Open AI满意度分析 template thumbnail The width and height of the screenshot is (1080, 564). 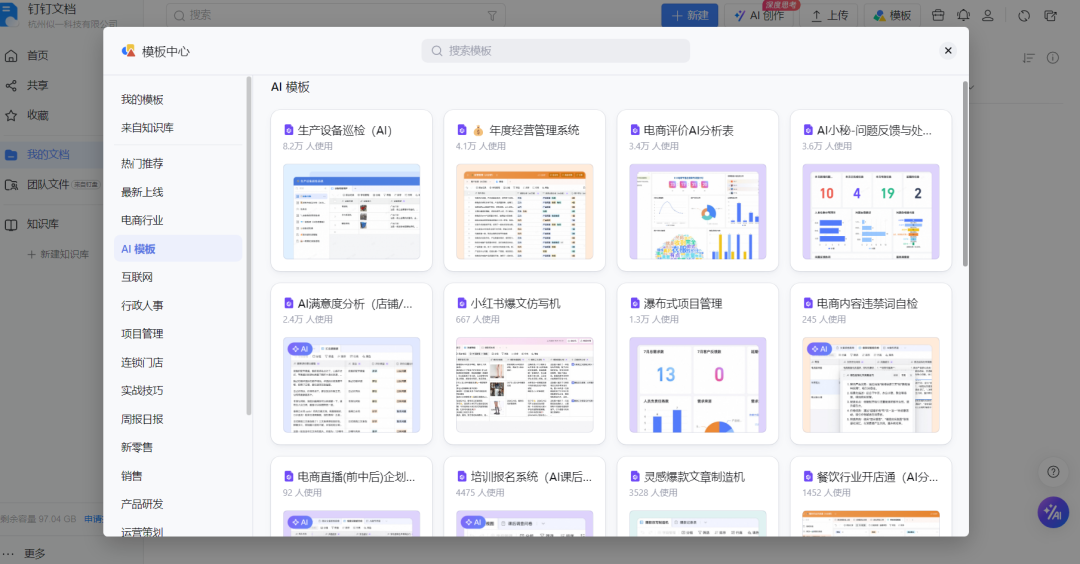click(x=351, y=385)
